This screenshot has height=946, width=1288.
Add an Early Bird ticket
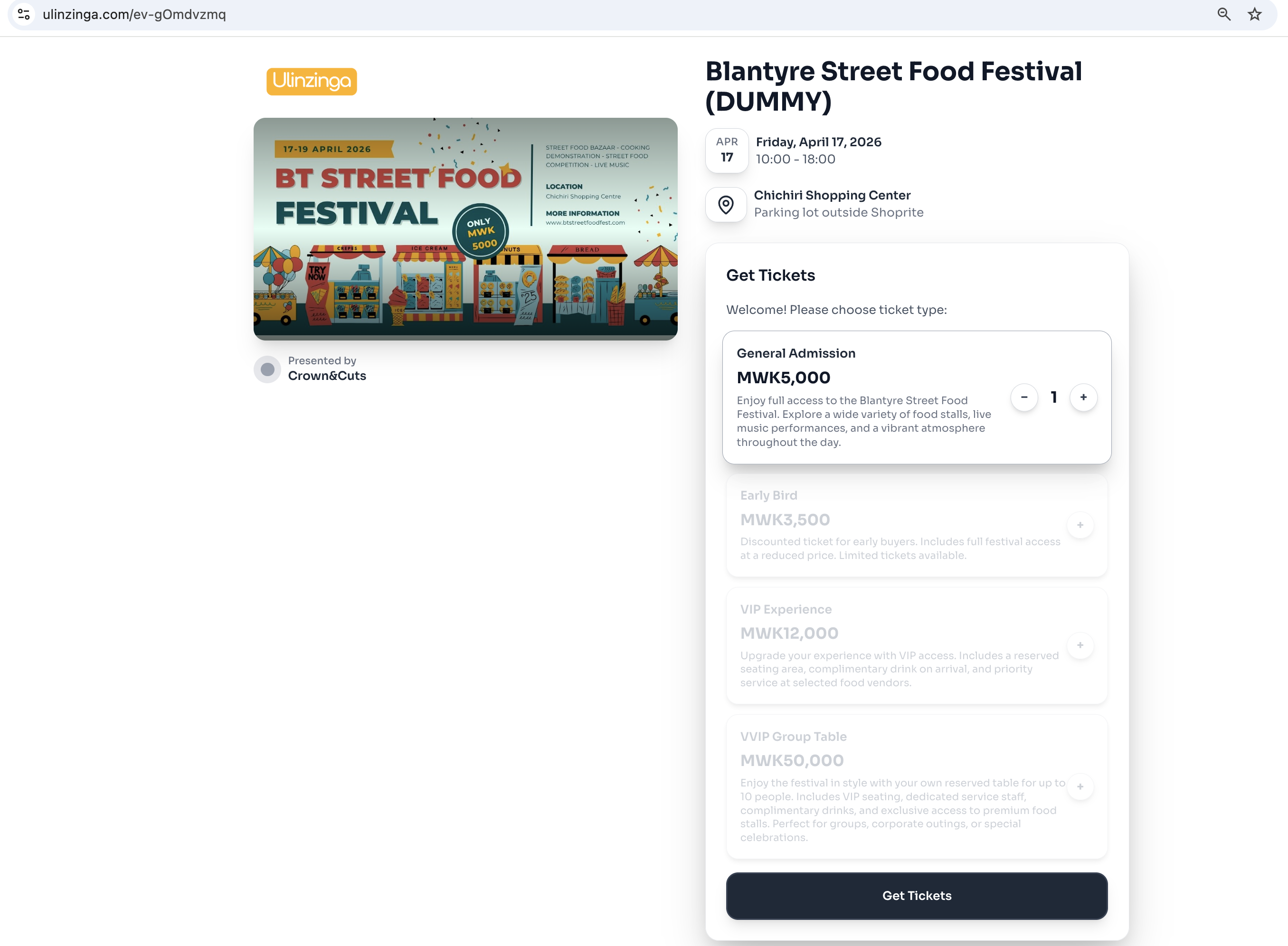pyautogui.click(x=1080, y=525)
